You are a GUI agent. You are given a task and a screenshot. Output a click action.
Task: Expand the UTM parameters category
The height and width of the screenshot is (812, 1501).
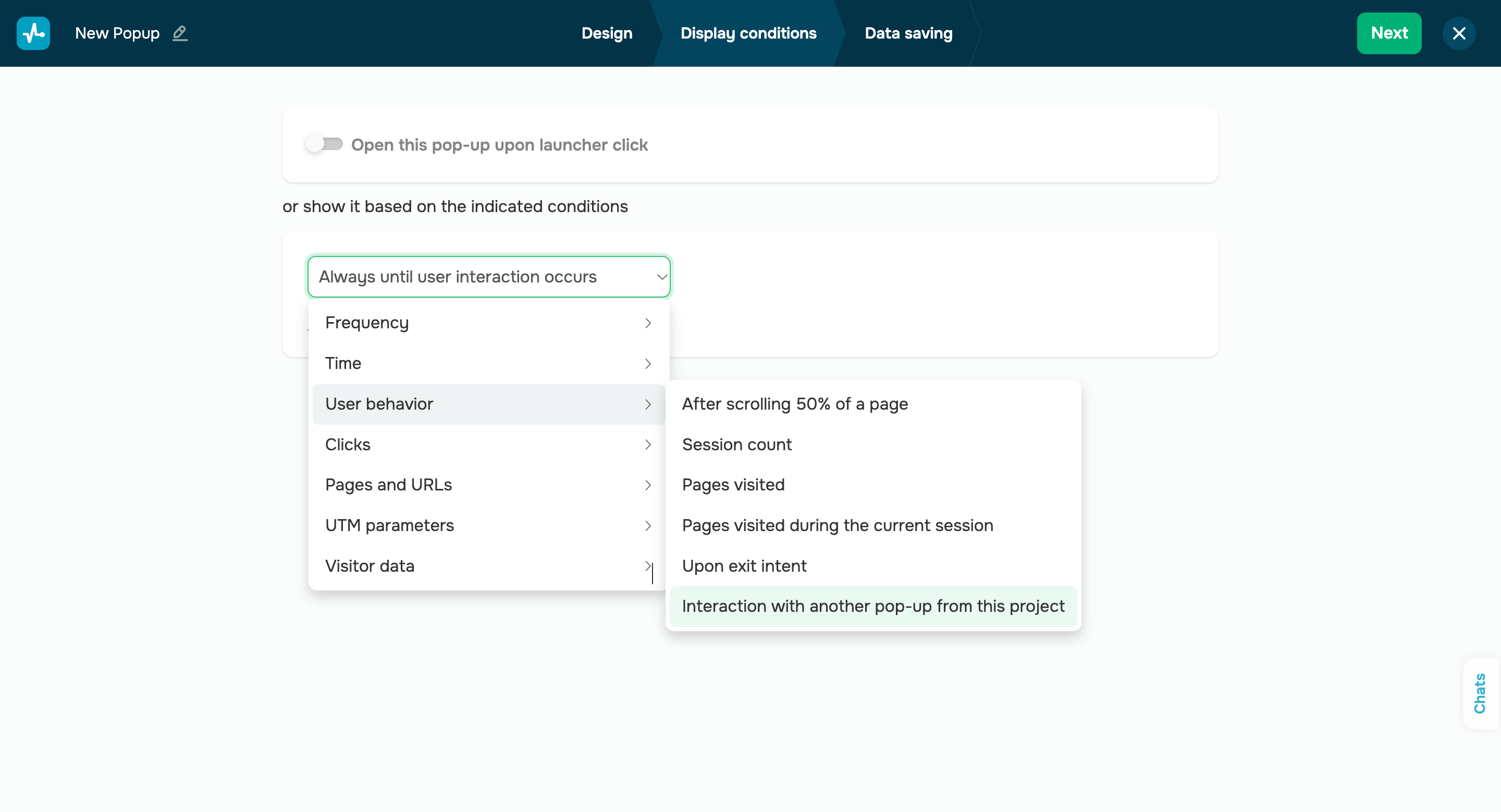pos(488,525)
